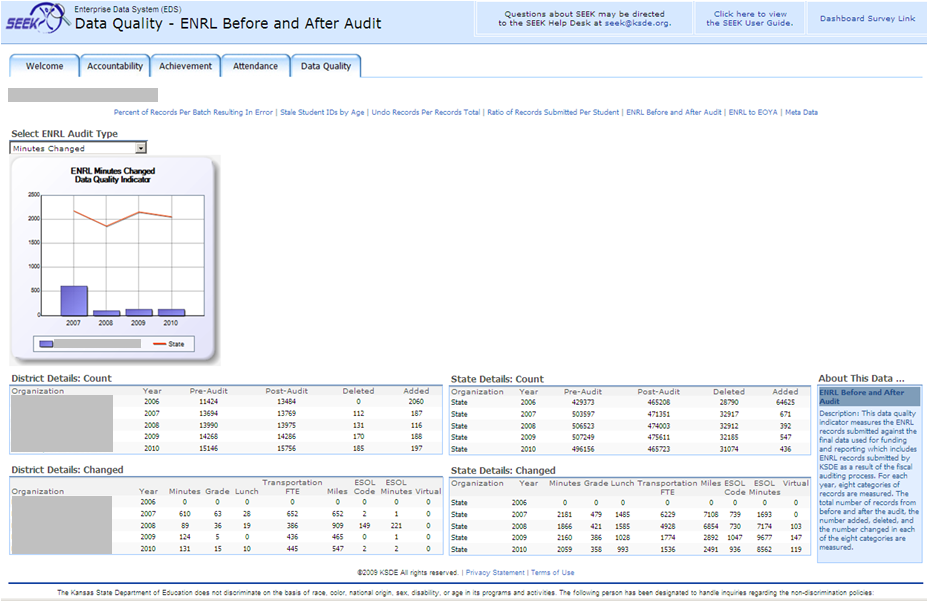Click the SEEK User Guide link
The height and width of the screenshot is (602, 928).
(x=749, y=19)
